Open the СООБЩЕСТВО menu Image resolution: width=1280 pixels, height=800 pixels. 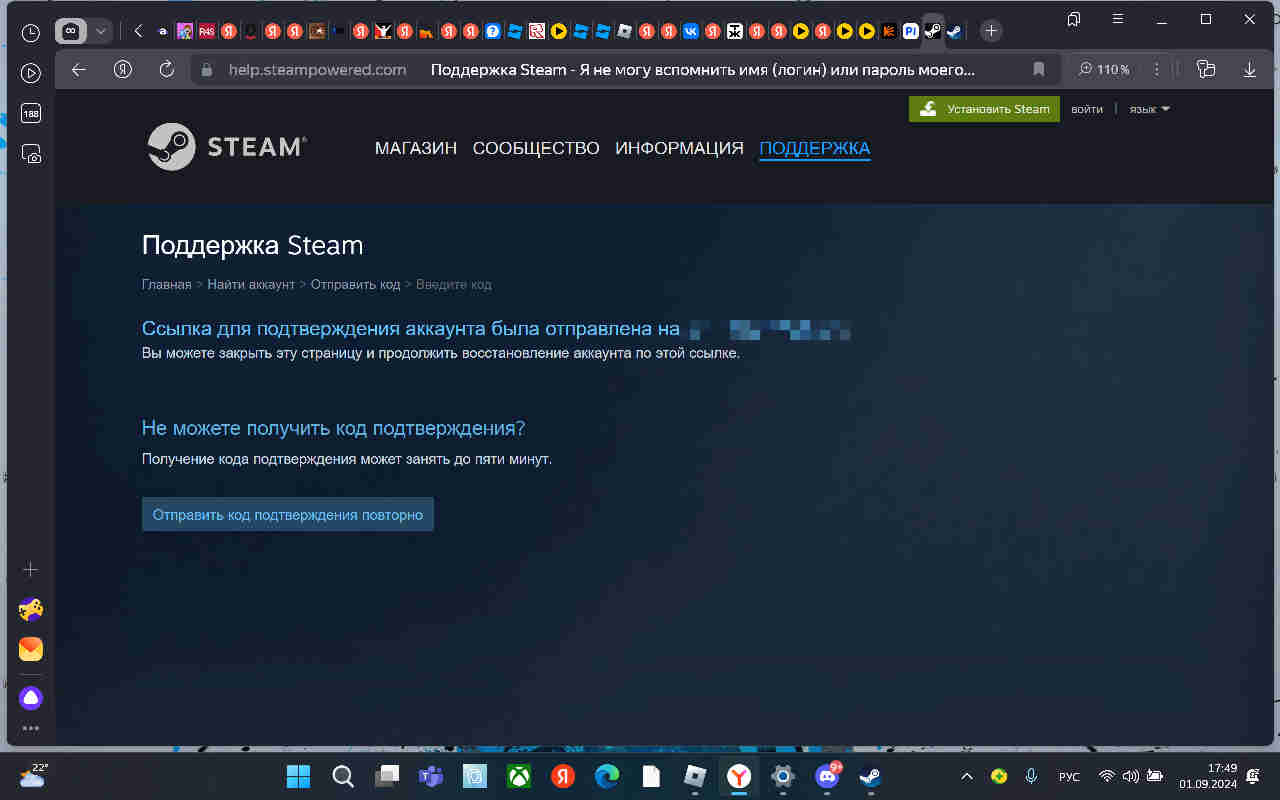tap(536, 148)
